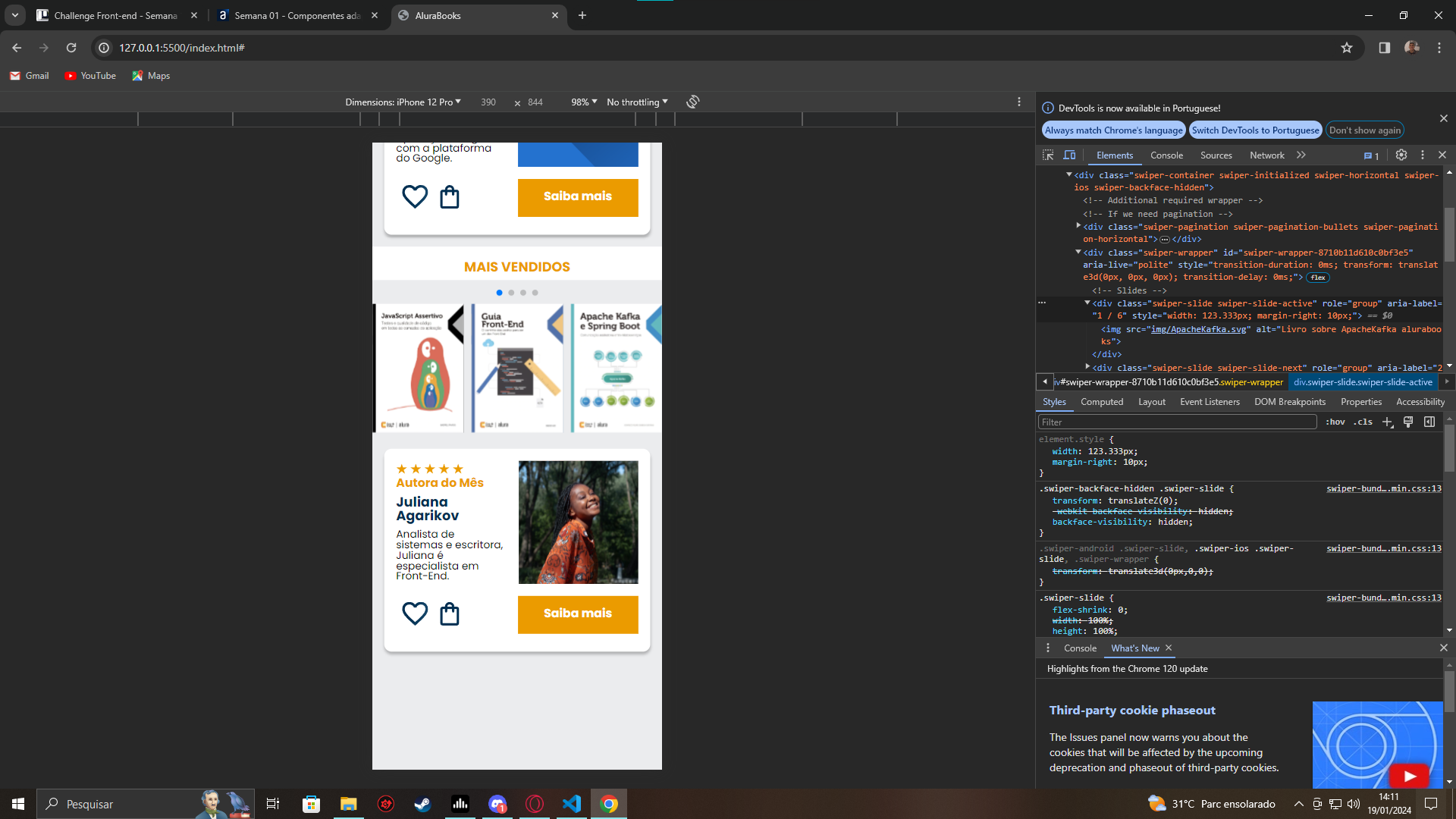Enable the add new style rule icon

coord(1389,422)
